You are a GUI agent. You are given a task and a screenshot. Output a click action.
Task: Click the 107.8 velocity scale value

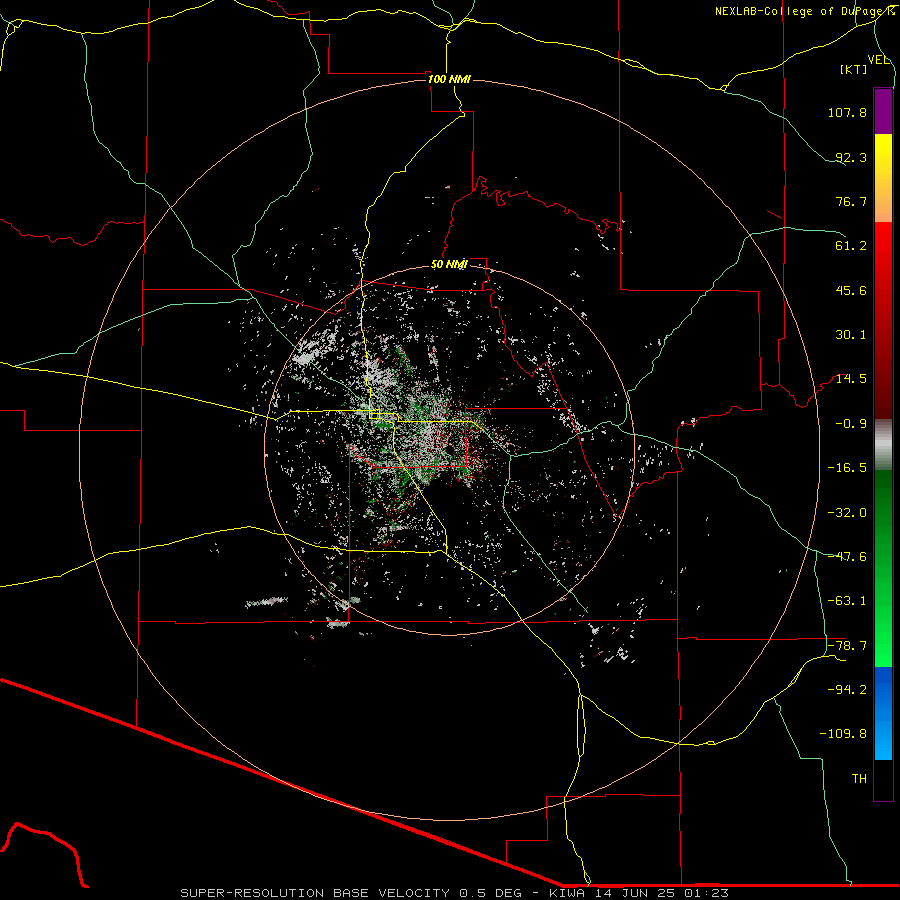(847, 112)
